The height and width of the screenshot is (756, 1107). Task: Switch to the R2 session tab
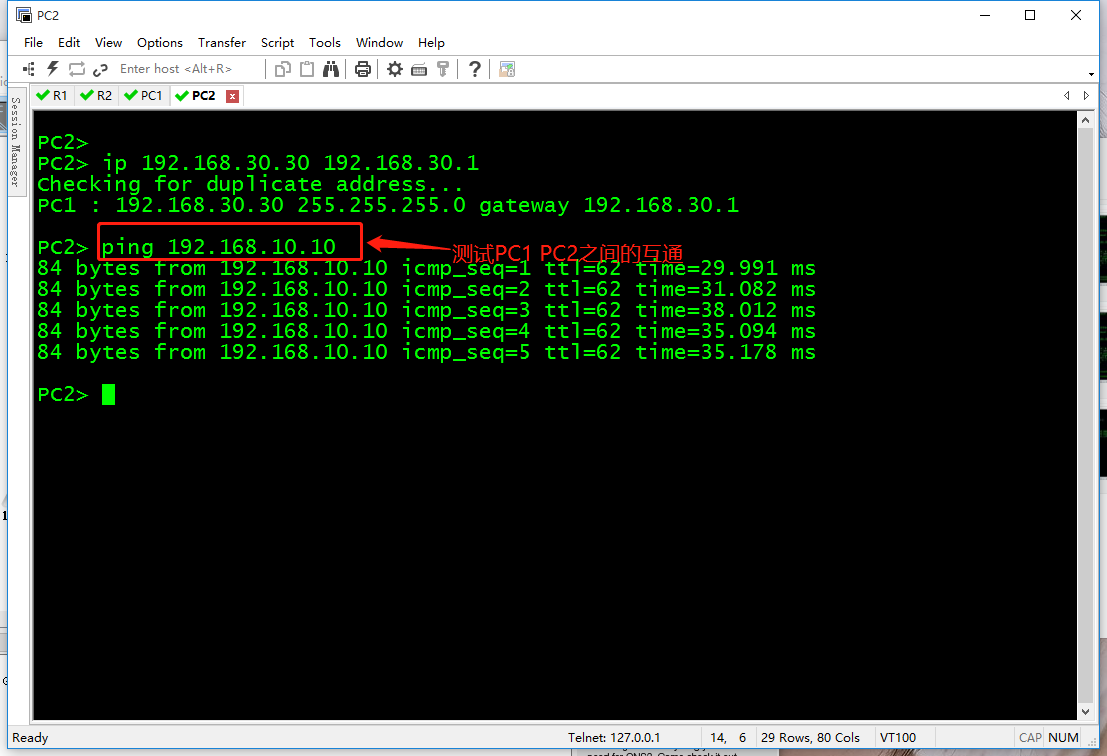pos(96,95)
